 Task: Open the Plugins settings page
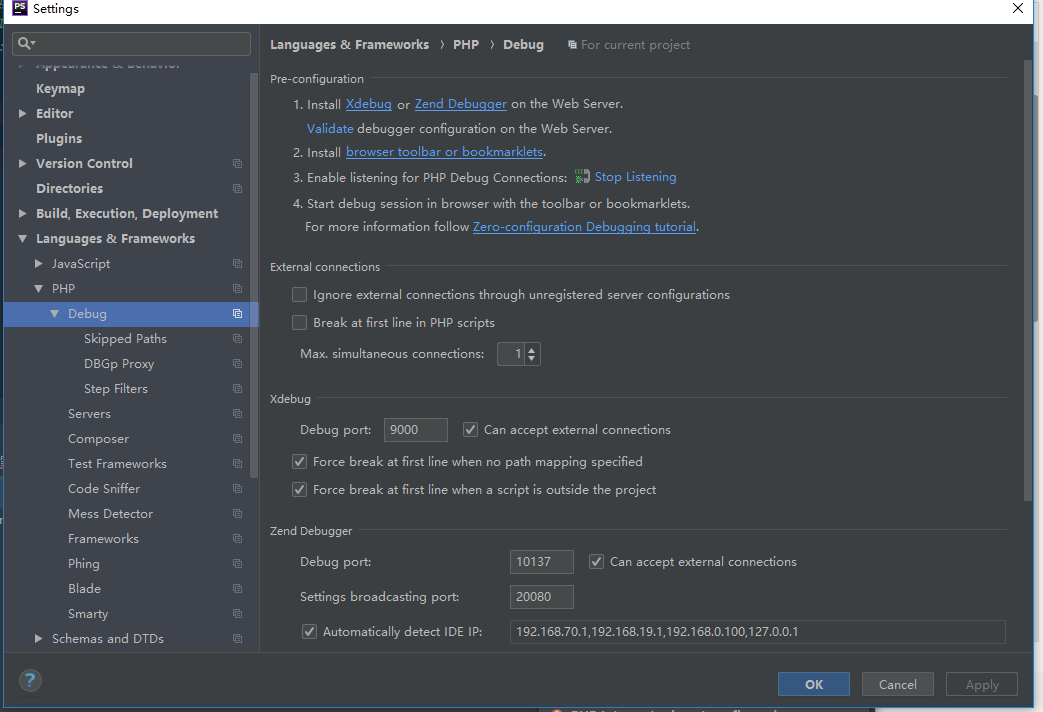point(59,138)
